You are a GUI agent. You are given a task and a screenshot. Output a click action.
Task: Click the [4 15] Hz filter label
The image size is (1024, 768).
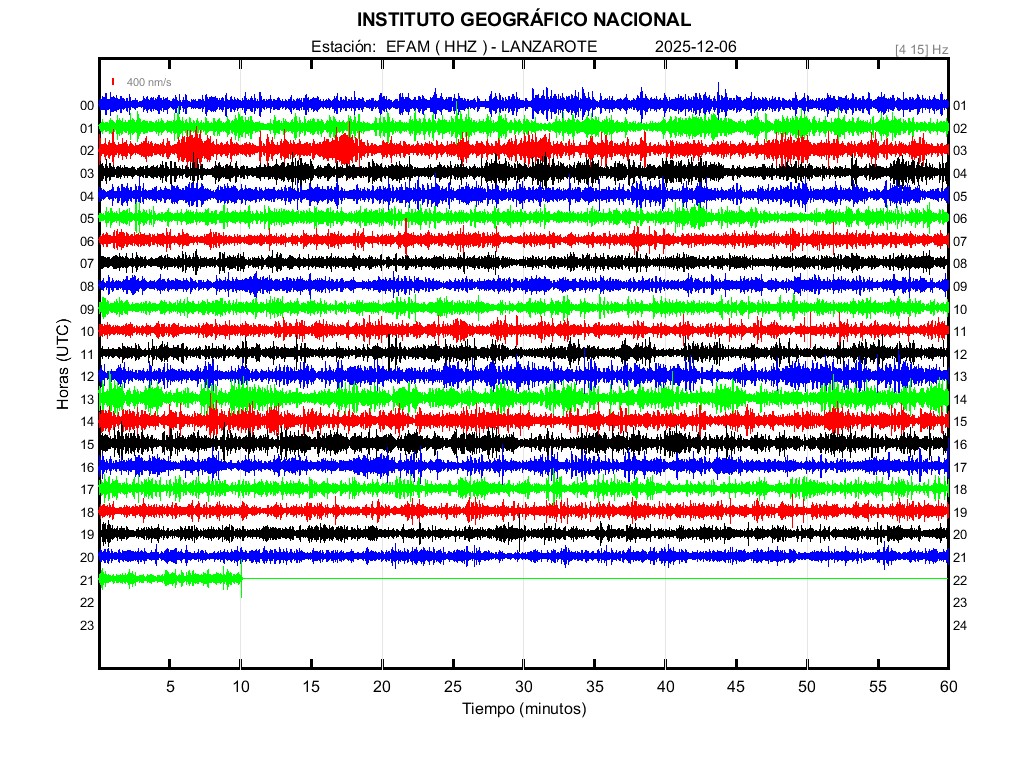(x=921, y=49)
